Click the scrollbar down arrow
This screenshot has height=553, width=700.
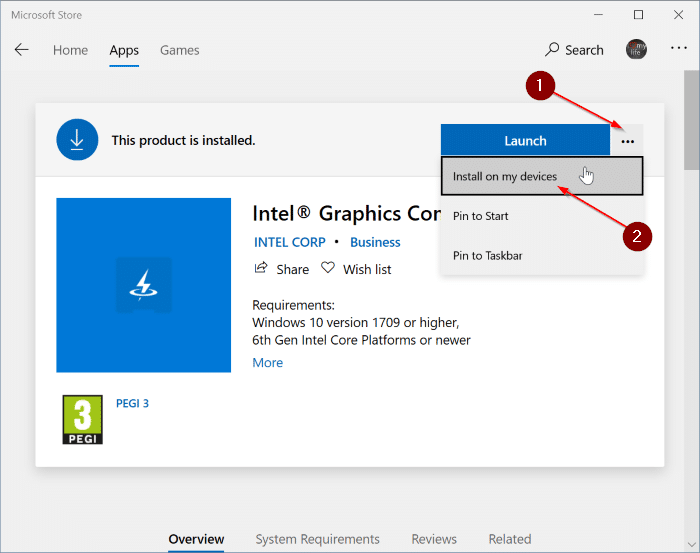pyautogui.click(x=692, y=545)
